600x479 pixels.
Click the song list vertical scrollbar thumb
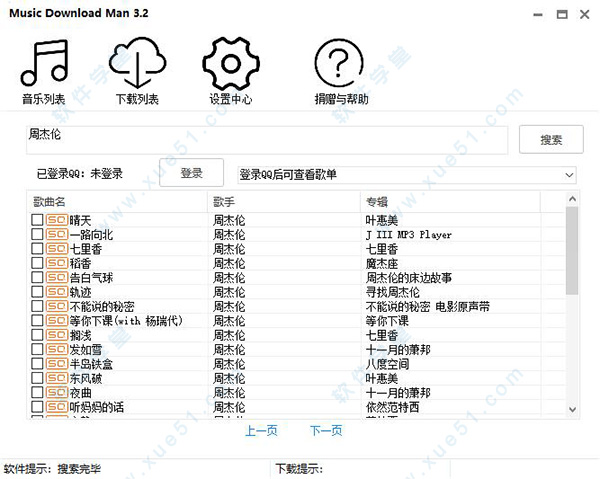[572, 251]
